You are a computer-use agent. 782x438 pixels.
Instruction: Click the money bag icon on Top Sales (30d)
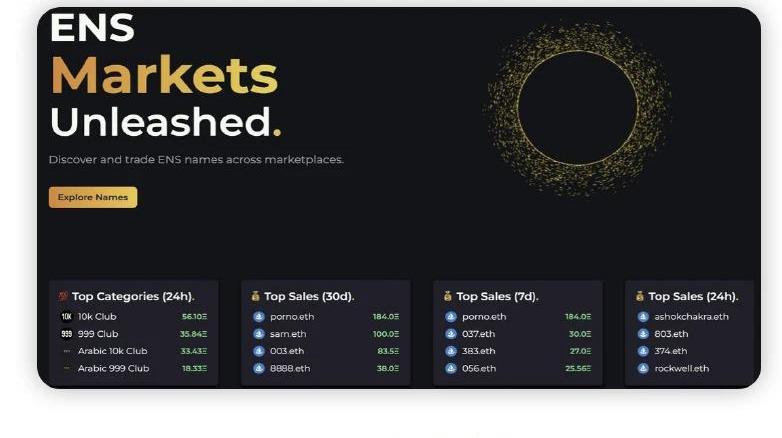[x=255, y=296]
